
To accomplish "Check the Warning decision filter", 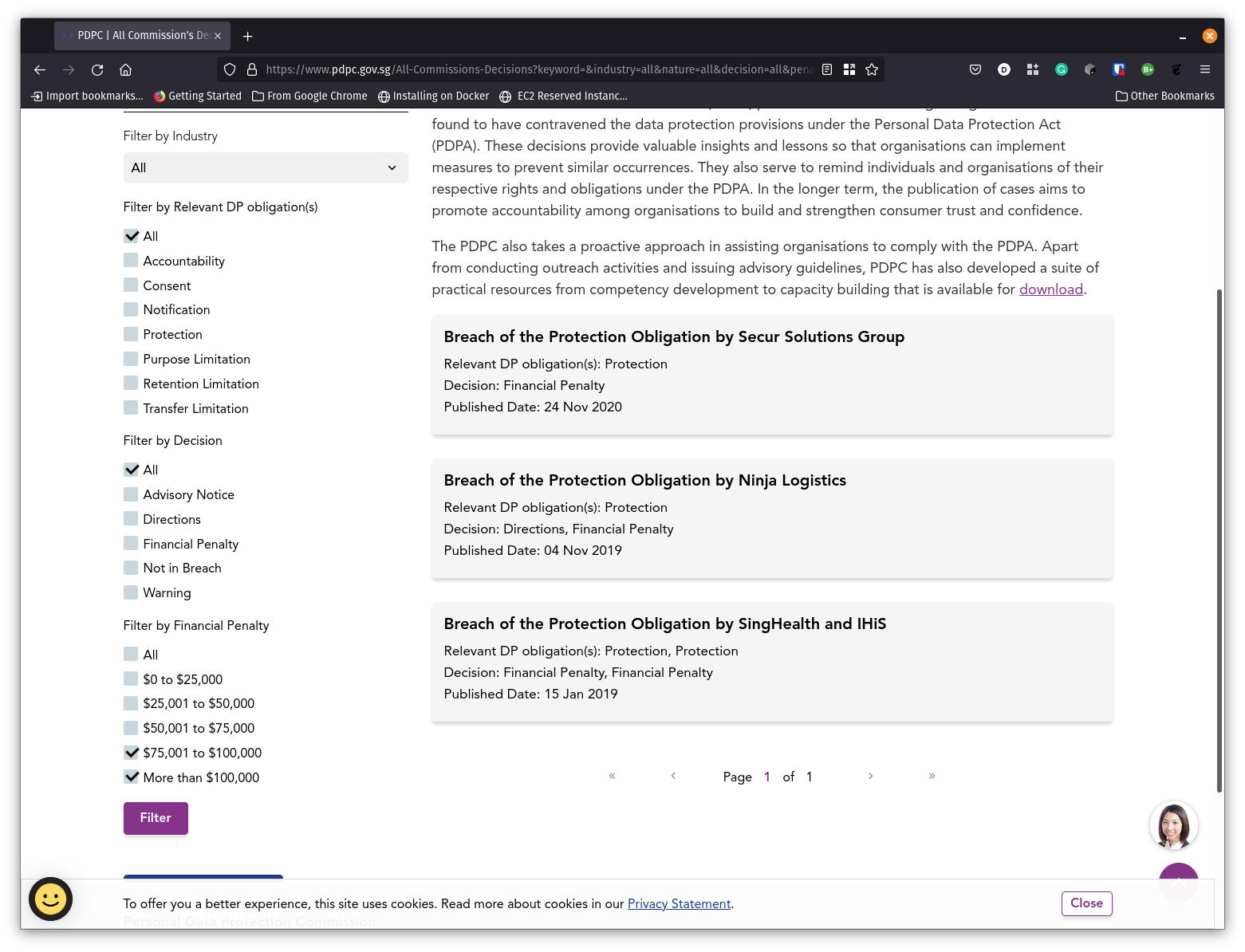I will click(132, 592).
